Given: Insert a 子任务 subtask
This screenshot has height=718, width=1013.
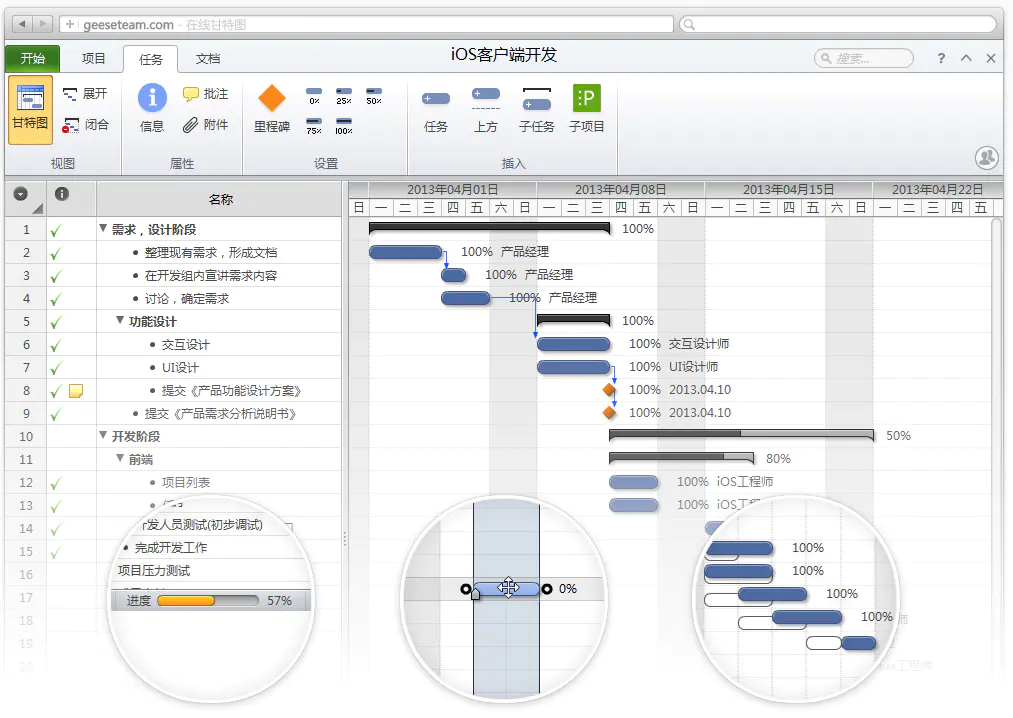Looking at the screenshot, I should click(536, 109).
